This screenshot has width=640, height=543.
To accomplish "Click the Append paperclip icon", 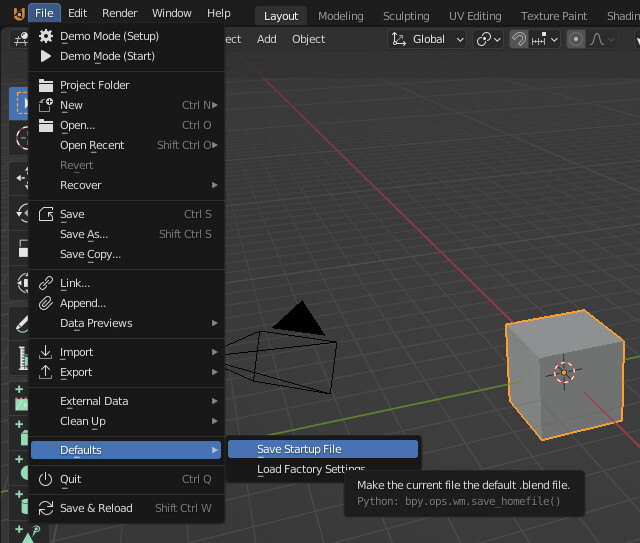I will 46,303.
